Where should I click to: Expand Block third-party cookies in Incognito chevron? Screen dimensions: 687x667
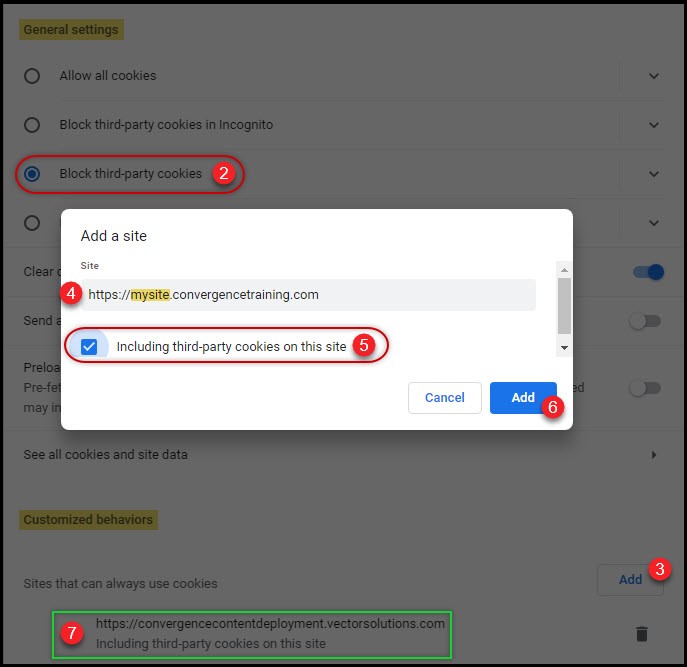tap(654, 125)
